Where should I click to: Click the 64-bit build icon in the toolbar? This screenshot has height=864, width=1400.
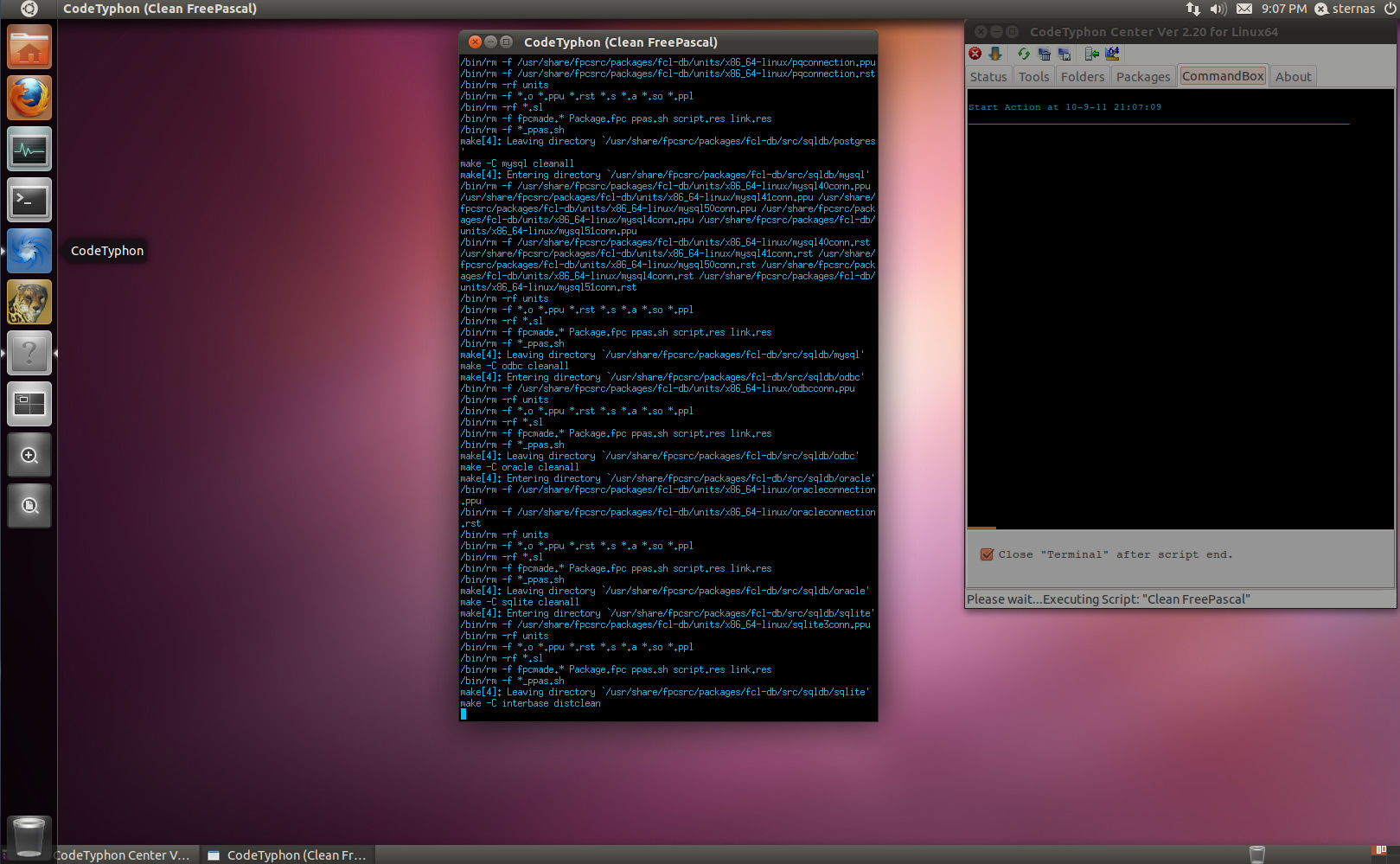tap(1112, 54)
